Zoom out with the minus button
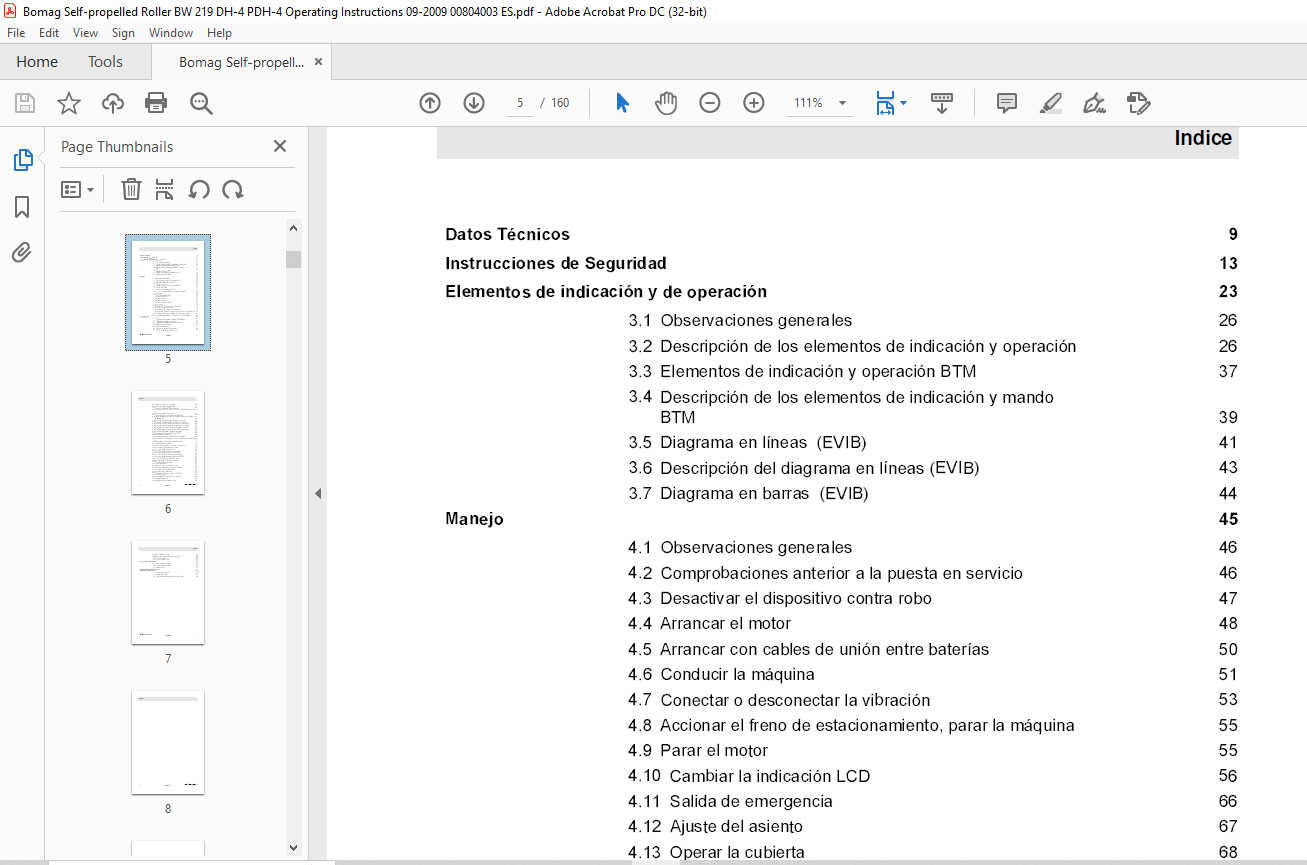Image resolution: width=1307 pixels, height=865 pixels. 710,103
